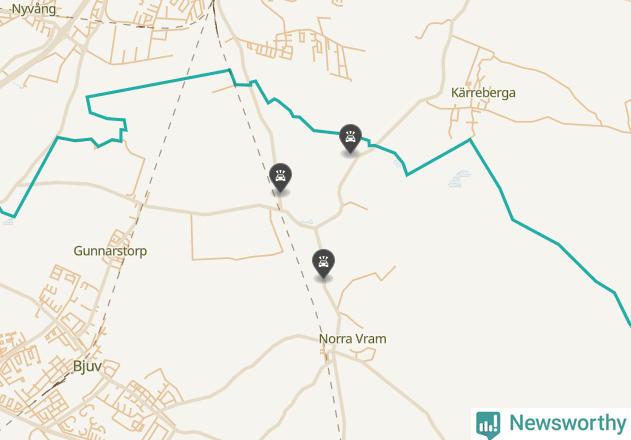This screenshot has width=631, height=440.
Task: Click the small blue pond in the far left teal corner
Action: click(x=8, y=221)
